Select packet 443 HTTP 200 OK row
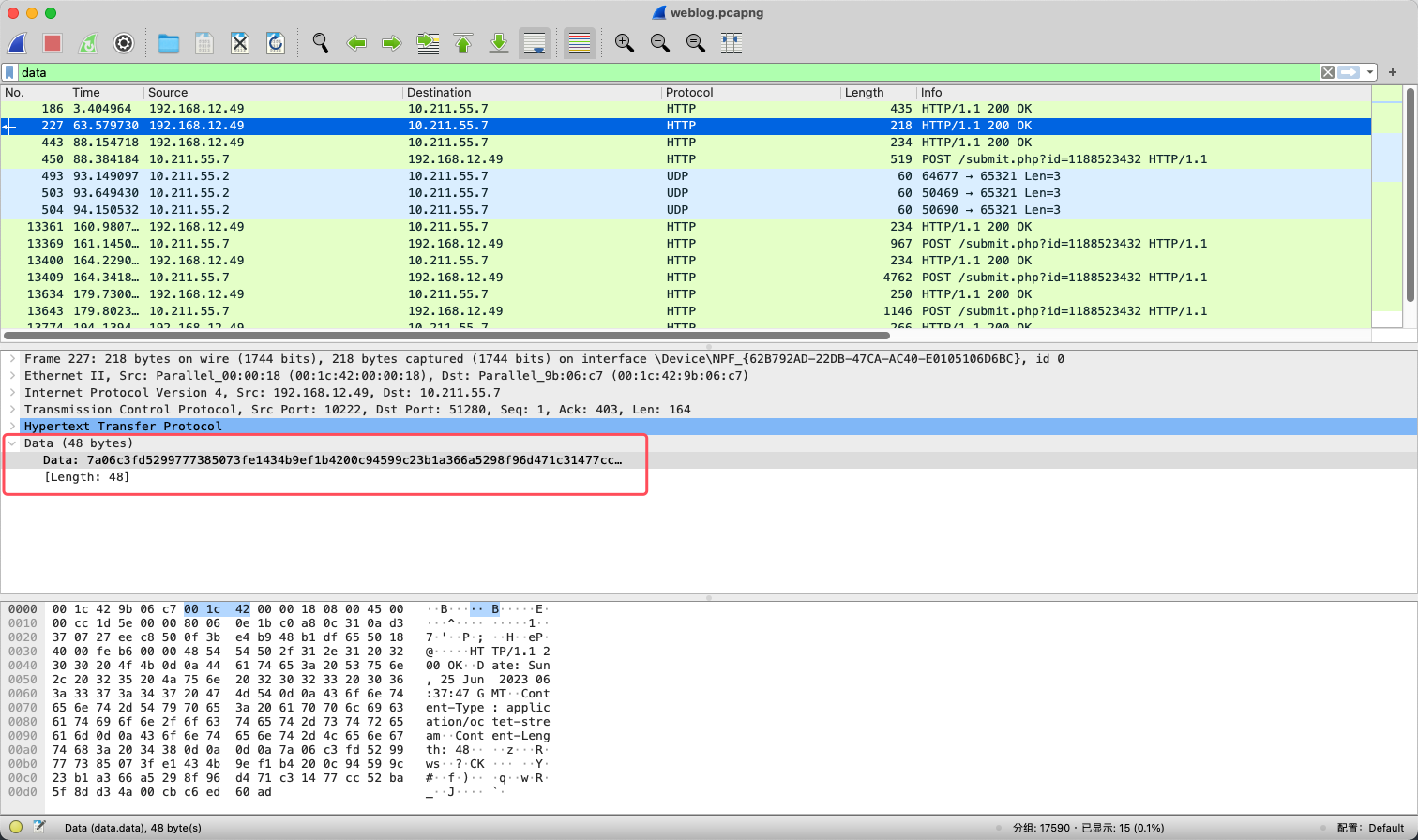The height and width of the screenshot is (840, 1418). pyautogui.click(x=686, y=142)
